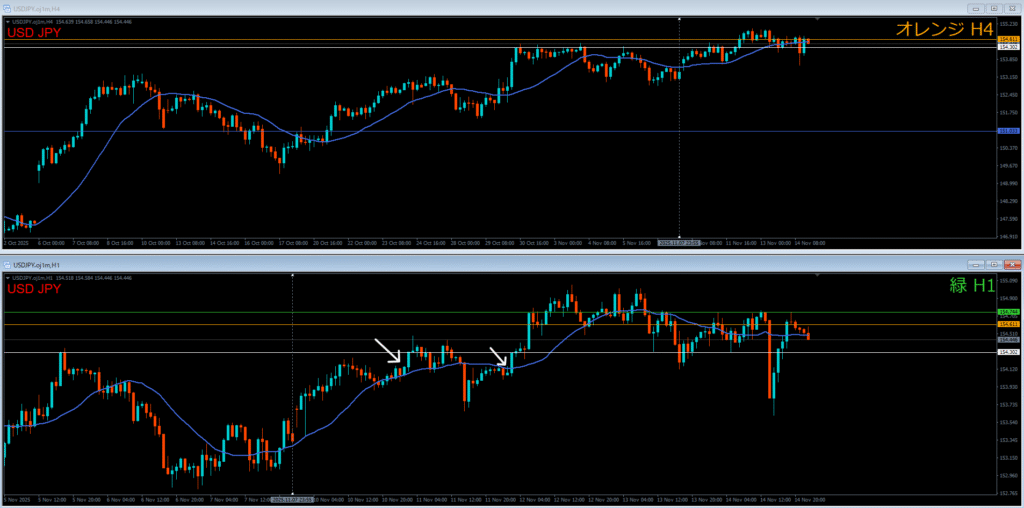Click the chart shift triangle on H1 chart
The width and height of the screenshot is (1024, 508).
(x=817, y=276)
